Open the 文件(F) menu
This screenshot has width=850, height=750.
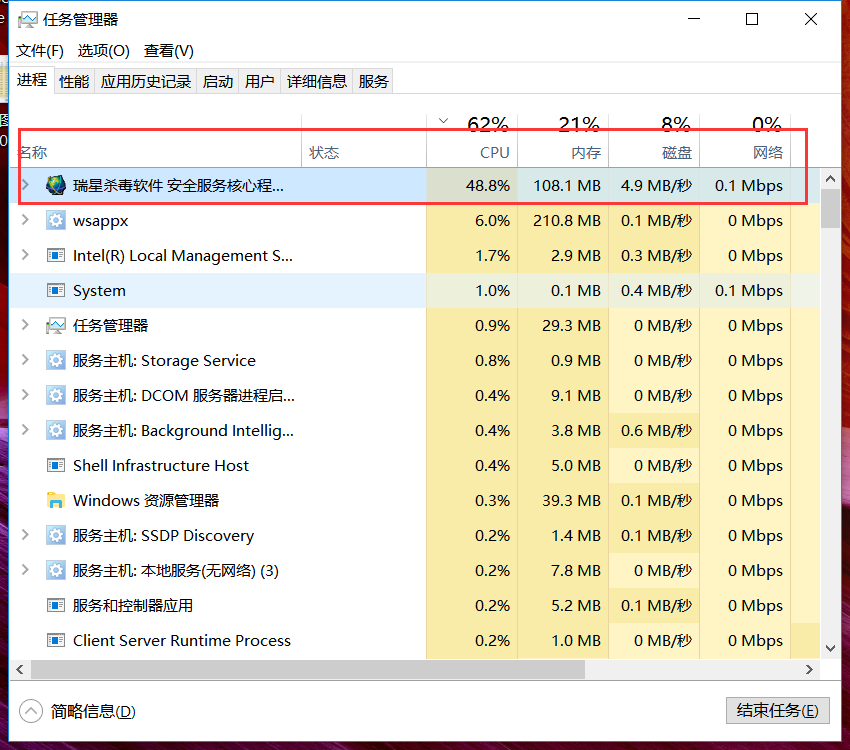coord(40,51)
